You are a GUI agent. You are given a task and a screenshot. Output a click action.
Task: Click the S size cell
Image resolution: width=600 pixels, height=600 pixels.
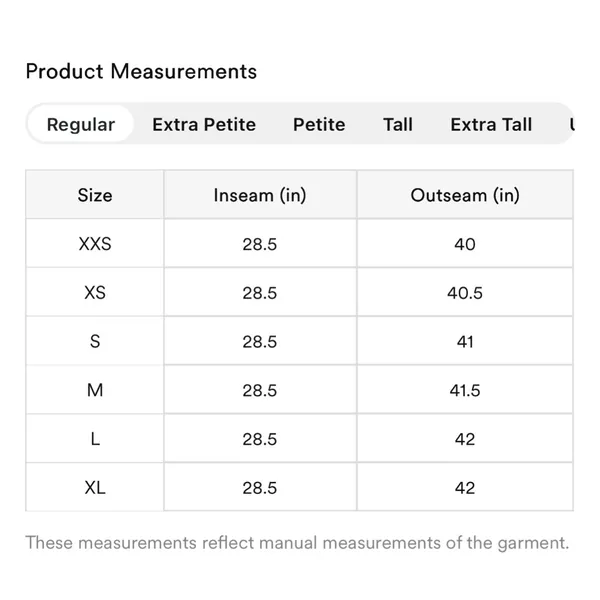click(x=95, y=341)
